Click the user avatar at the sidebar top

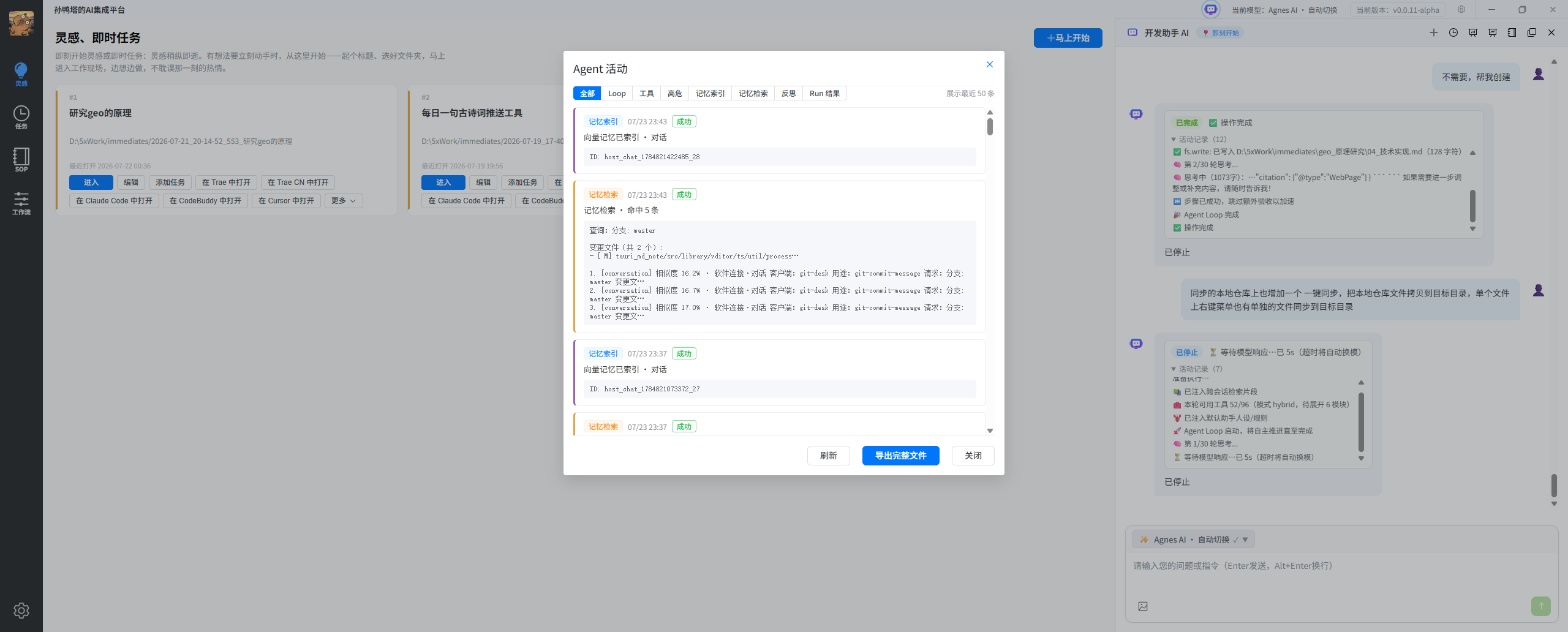(x=21, y=23)
